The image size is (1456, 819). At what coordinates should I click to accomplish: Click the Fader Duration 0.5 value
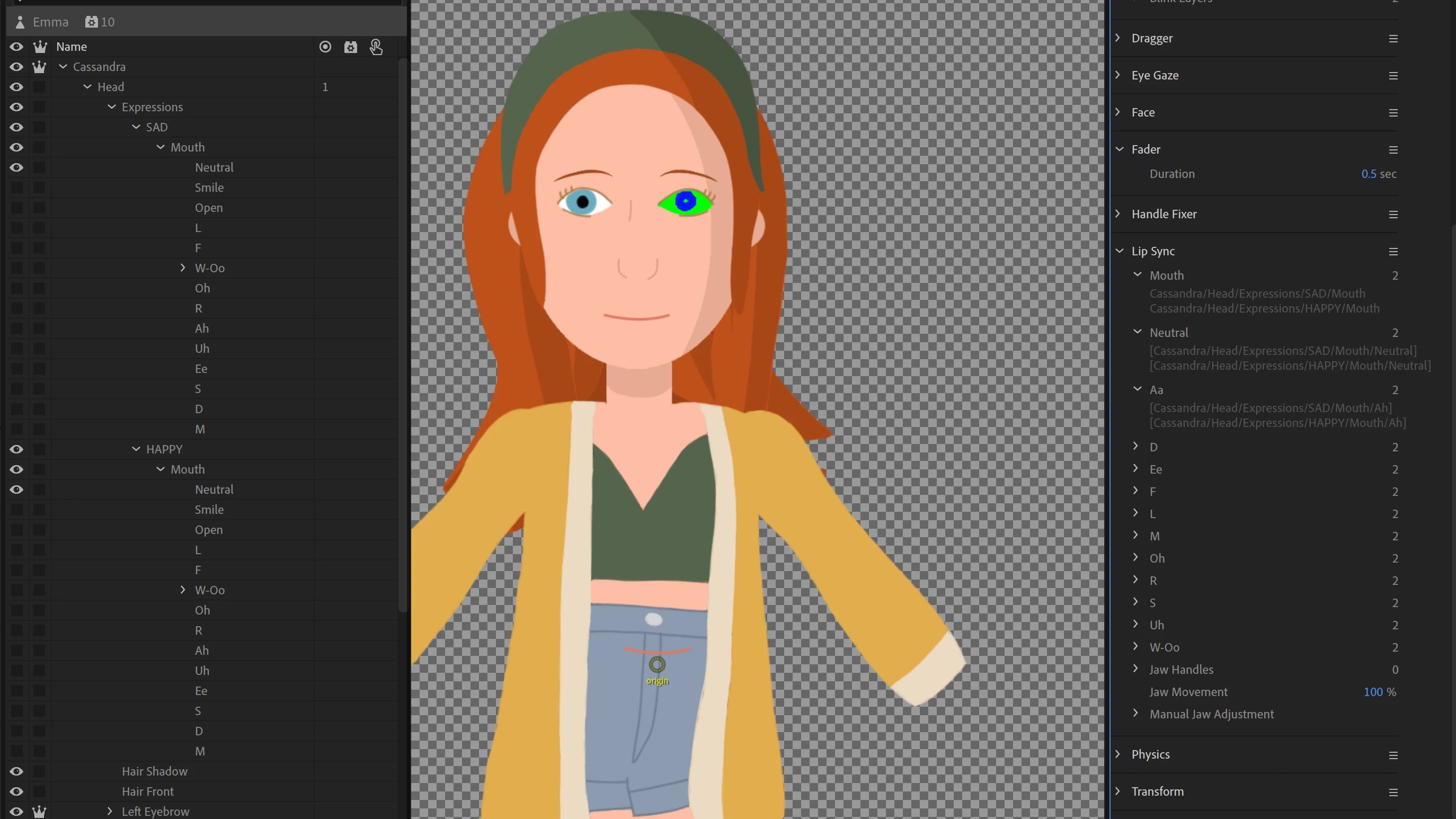(x=1369, y=174)
